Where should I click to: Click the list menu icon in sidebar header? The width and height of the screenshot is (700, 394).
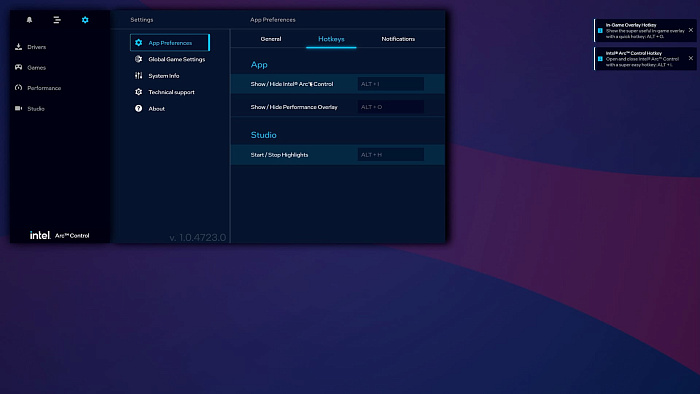pos(57,20)
